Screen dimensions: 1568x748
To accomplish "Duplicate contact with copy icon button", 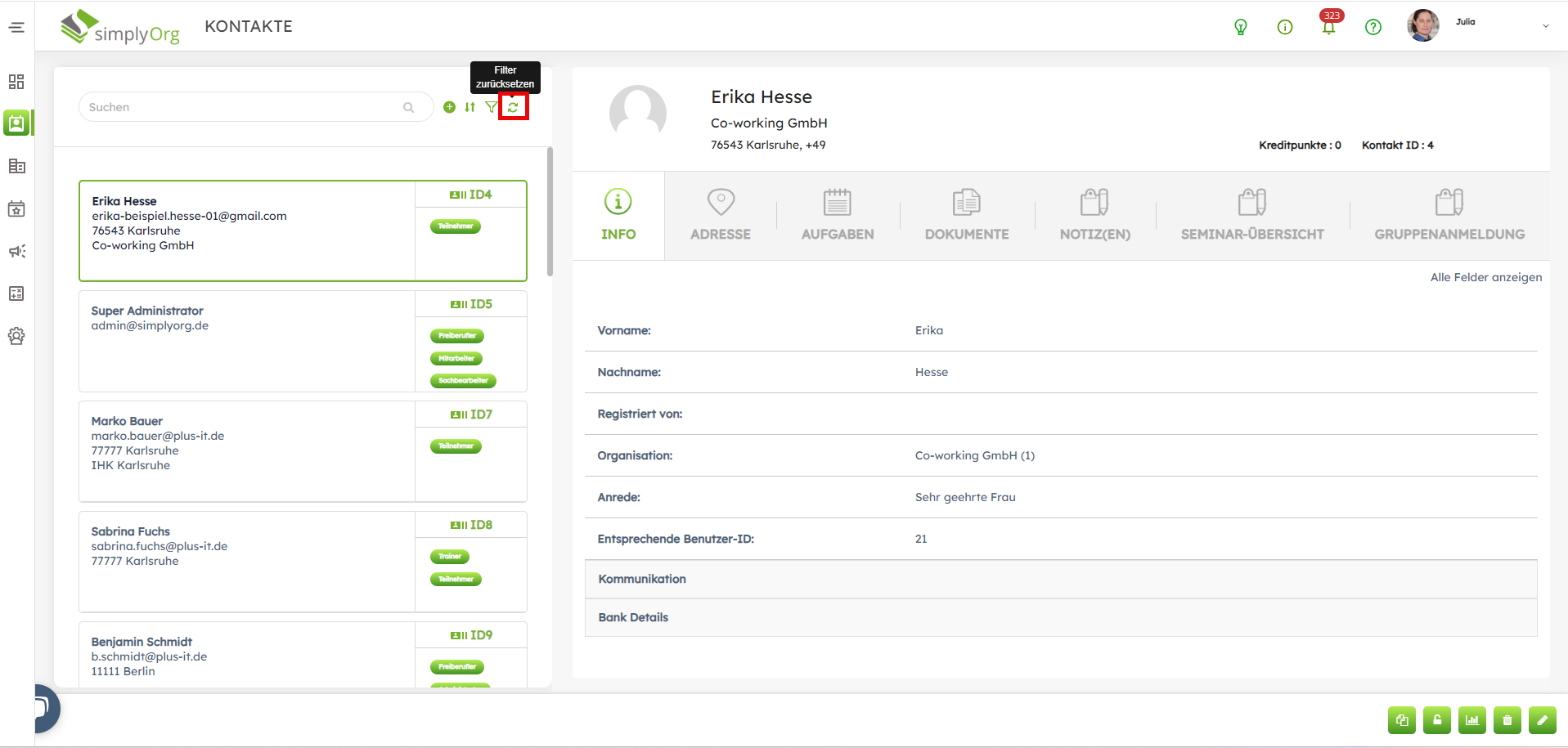I will tap(1401, 720).
